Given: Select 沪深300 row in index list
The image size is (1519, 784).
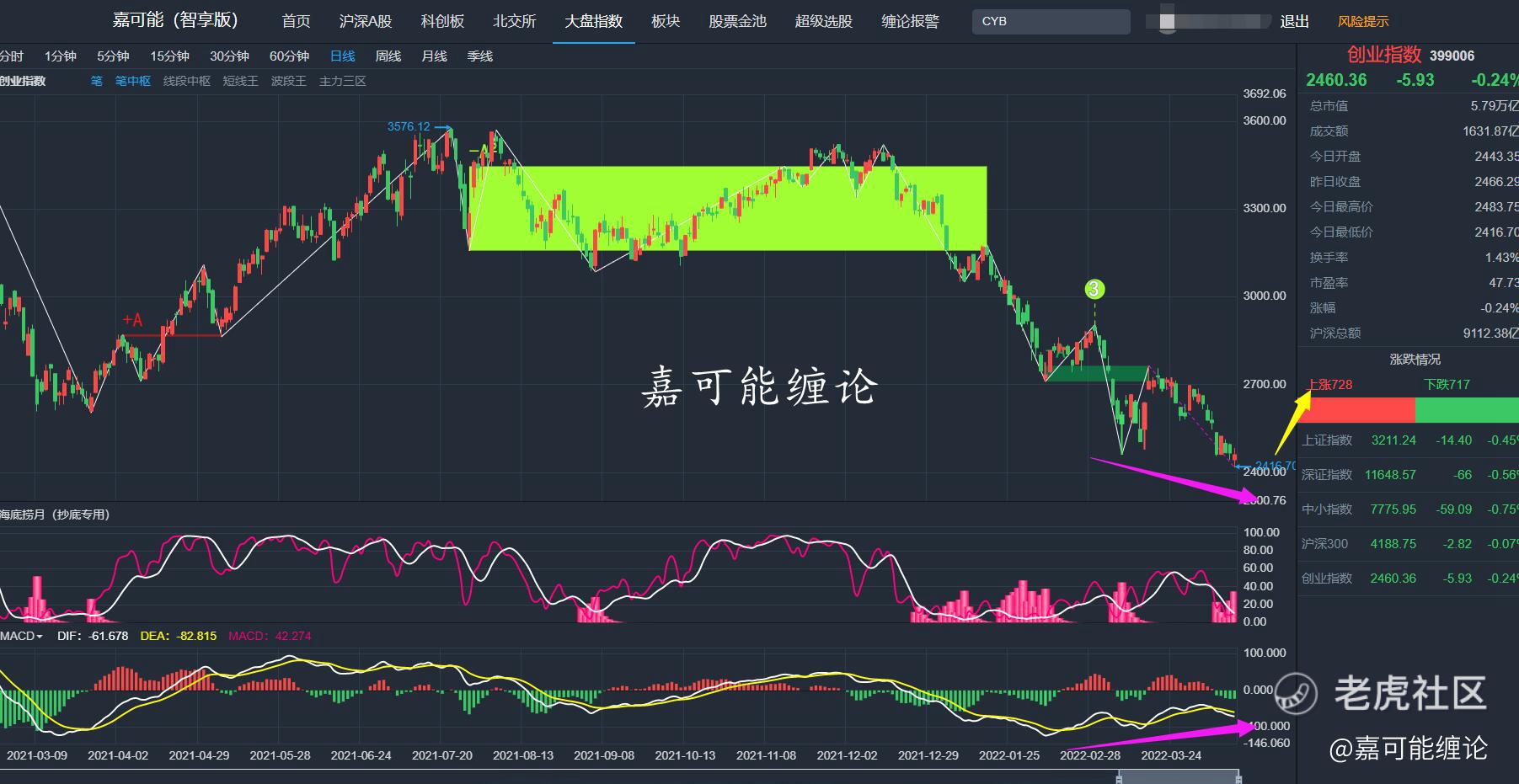Looking at the screenshot, I should tap(1408, 544).
